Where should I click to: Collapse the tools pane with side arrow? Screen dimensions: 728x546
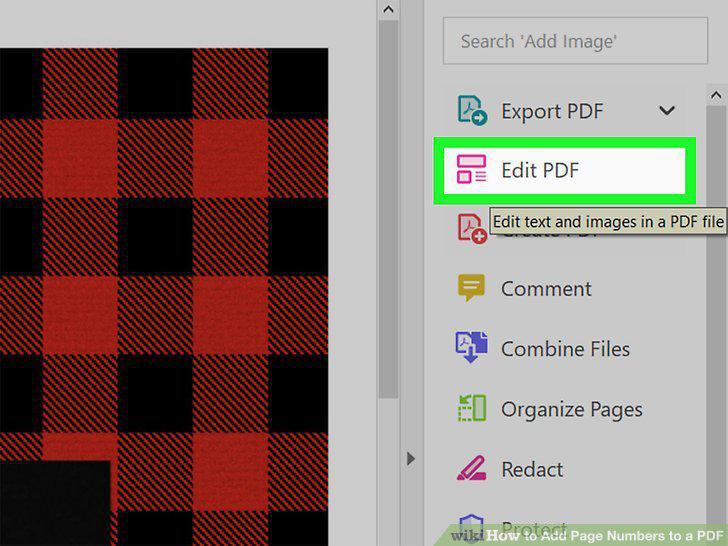[x=410, y=459]
